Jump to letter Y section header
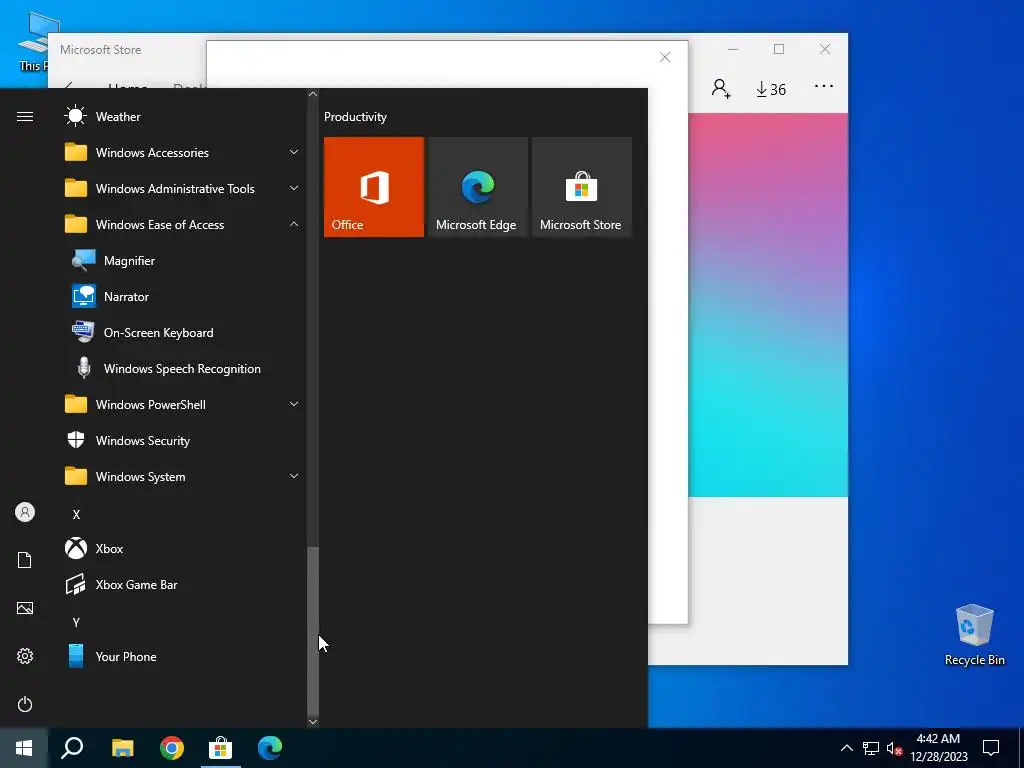 coord(76,622)
